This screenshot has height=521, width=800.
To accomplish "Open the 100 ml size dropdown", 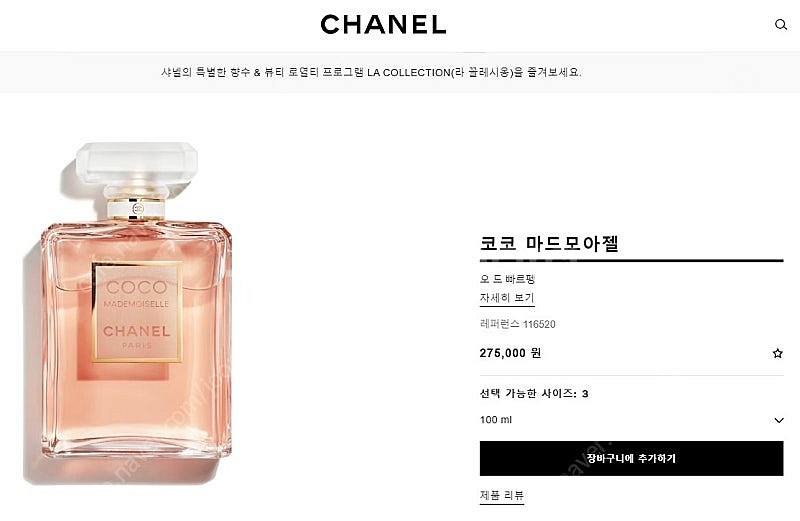I will [632, 420].
